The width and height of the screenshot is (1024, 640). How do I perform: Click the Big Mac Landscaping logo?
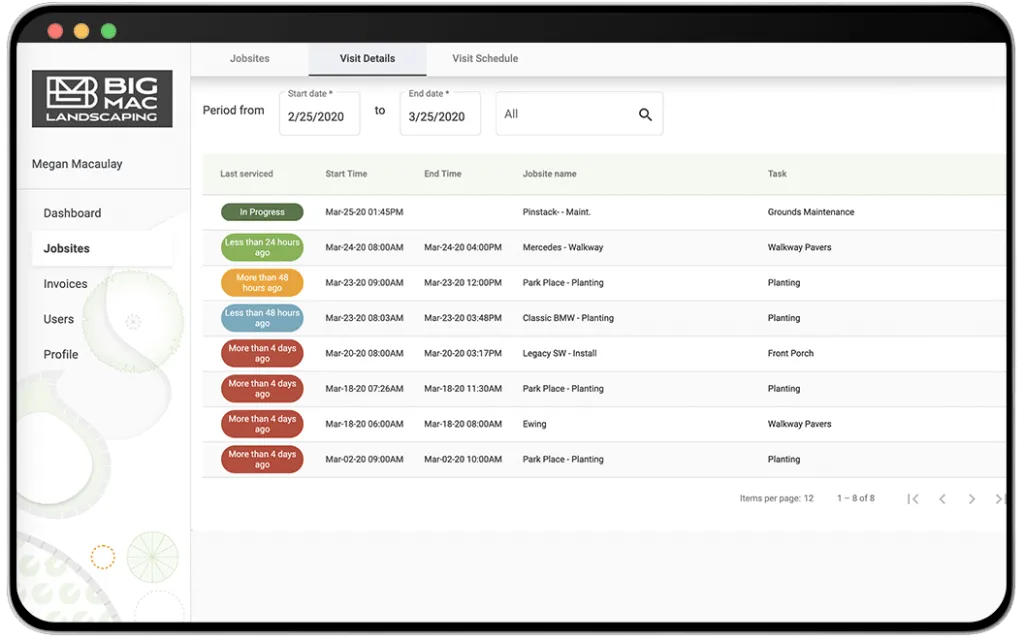click(102, 99)
